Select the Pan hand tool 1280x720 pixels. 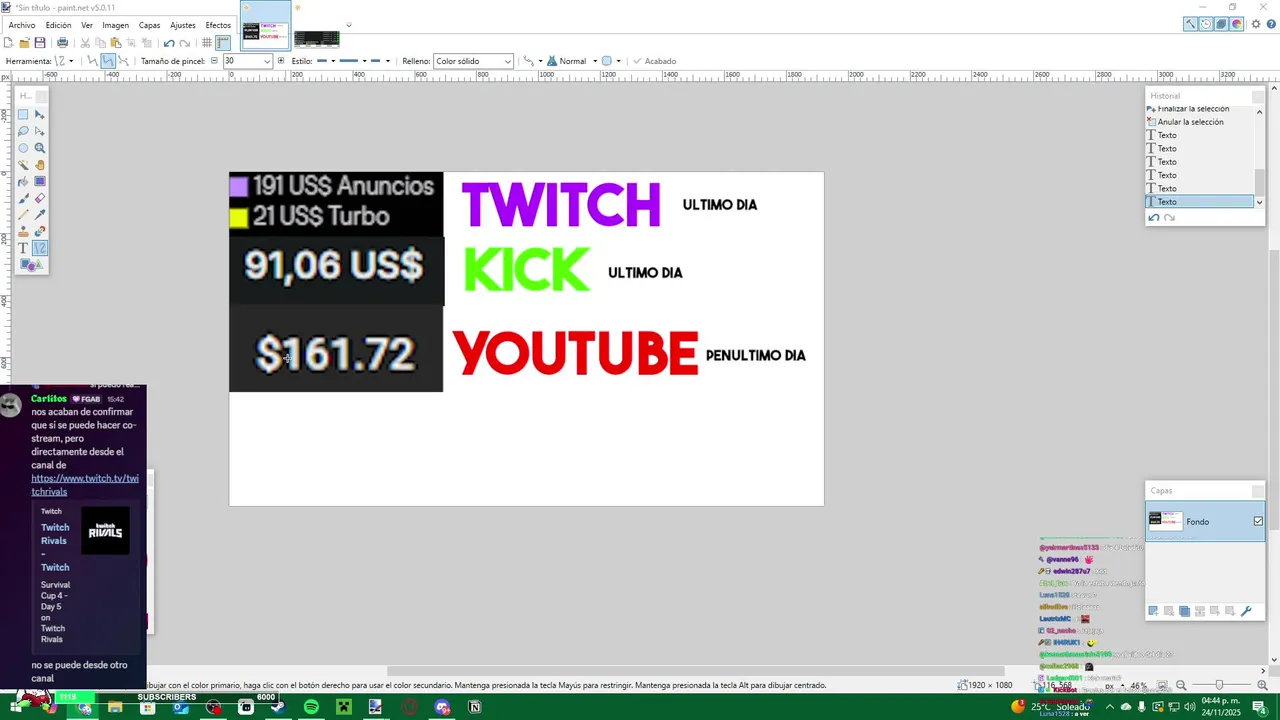coord(40,165)
